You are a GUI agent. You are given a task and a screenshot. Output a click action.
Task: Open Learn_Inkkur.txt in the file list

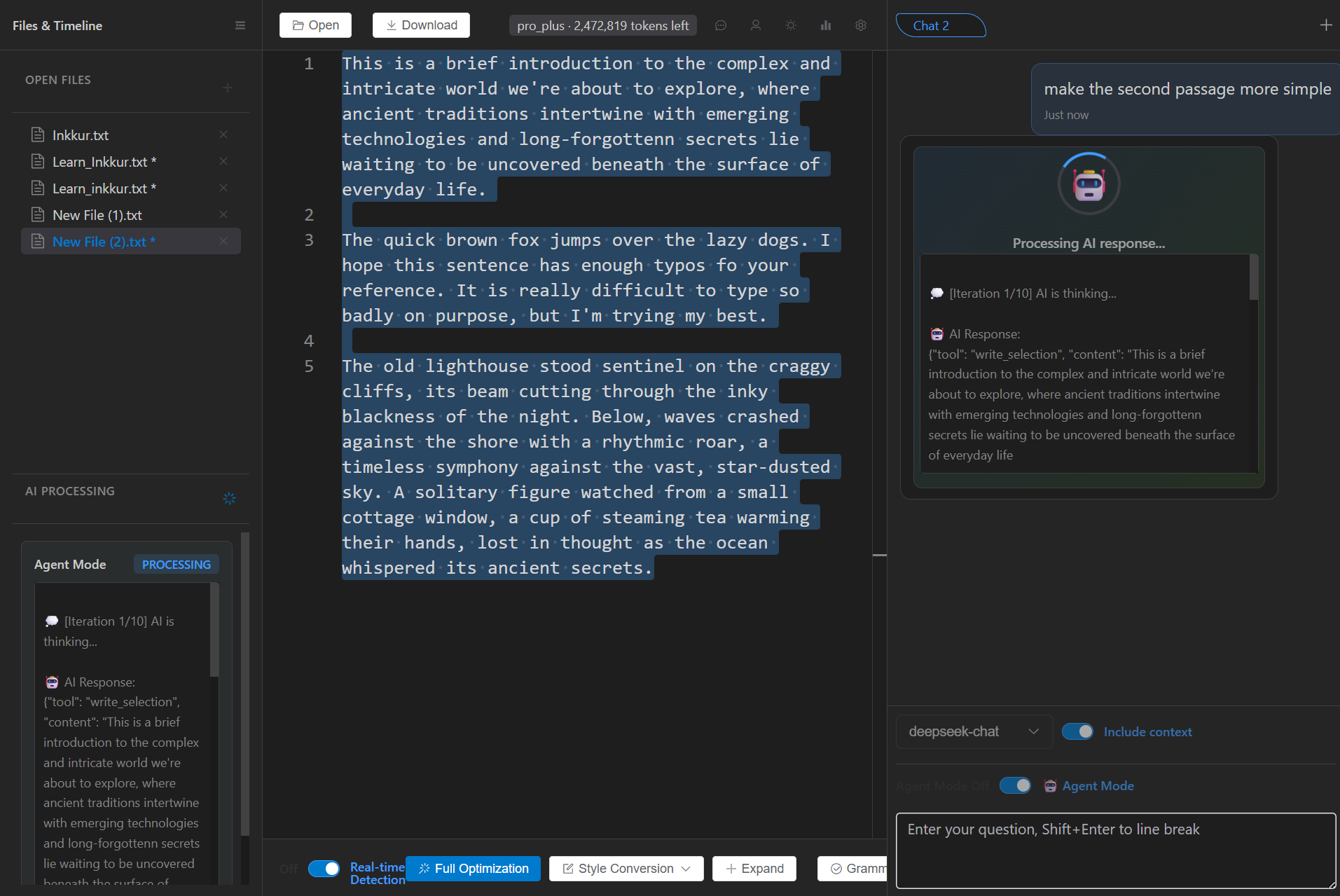pos(131,161)
